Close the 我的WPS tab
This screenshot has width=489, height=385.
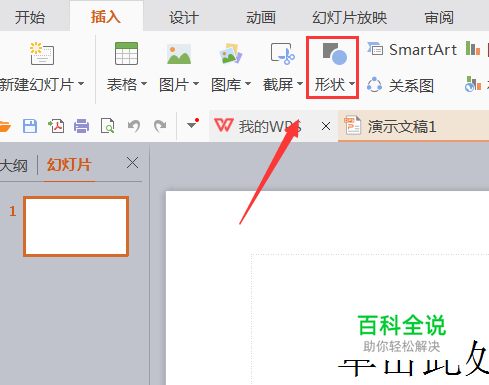[x=326, y=126]
